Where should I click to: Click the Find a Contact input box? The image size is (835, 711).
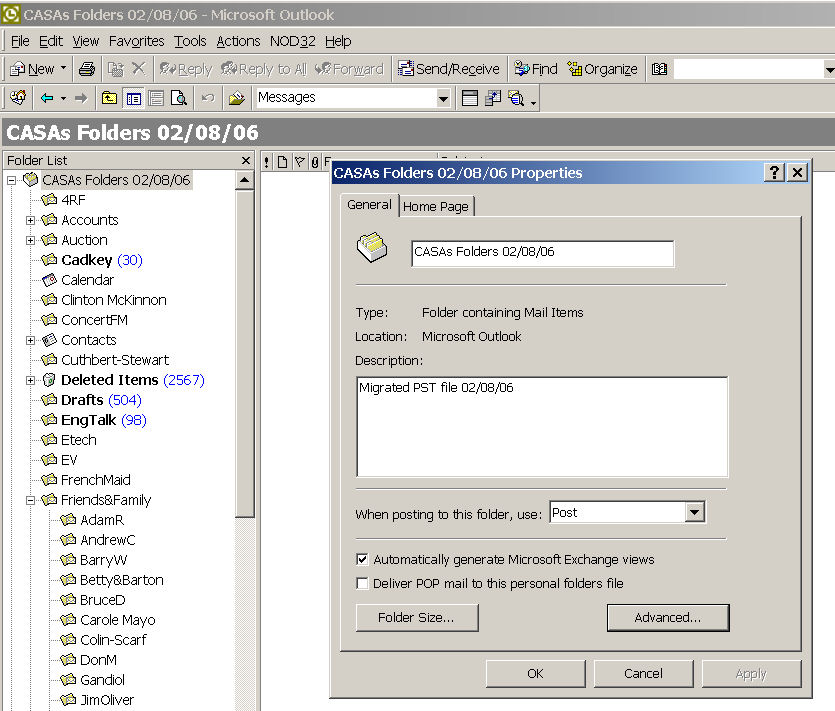pyautogui.click(x=749, y=69)
